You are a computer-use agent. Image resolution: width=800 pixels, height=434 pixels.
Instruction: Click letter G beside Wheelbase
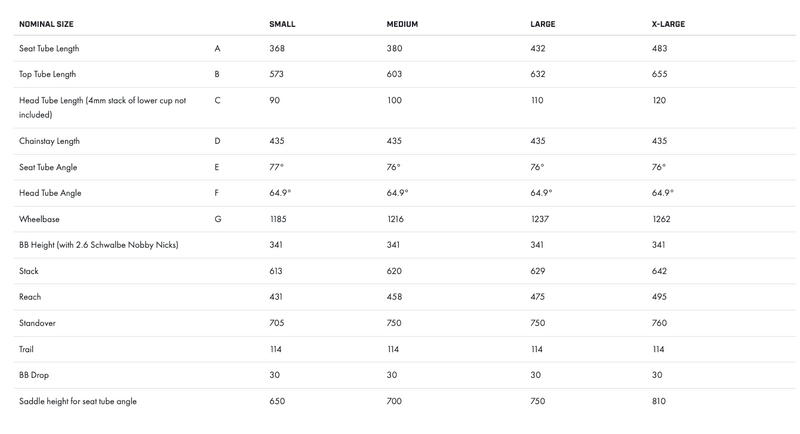(218, 219)
